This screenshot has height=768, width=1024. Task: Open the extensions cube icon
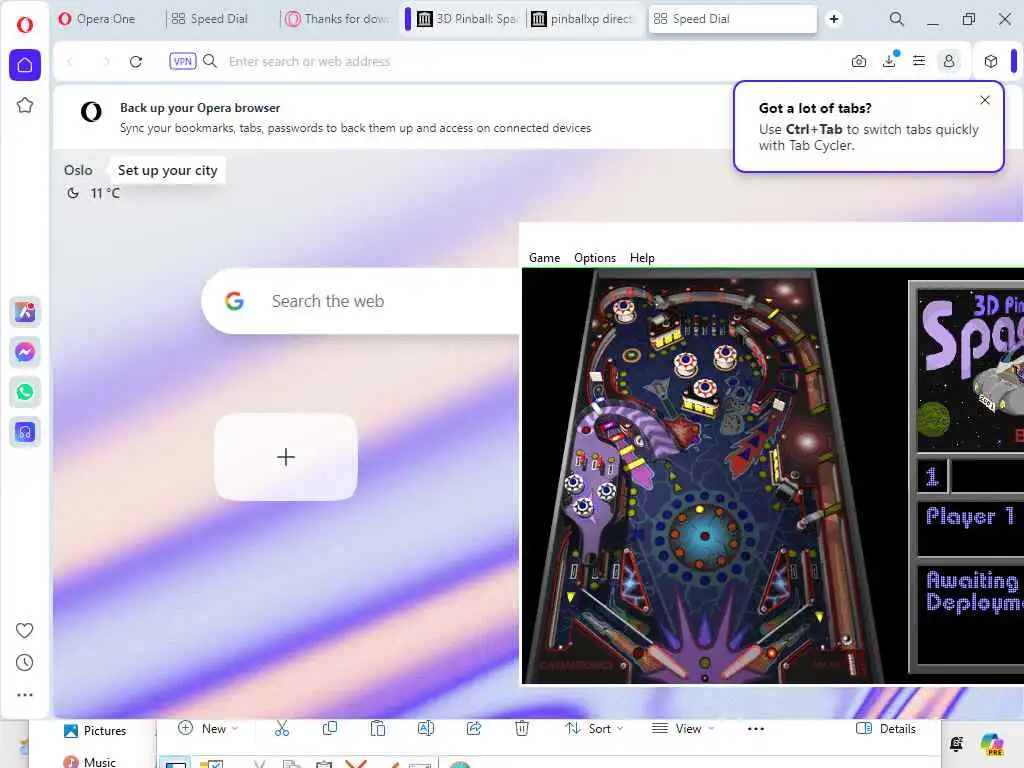(x=991, y=61)
